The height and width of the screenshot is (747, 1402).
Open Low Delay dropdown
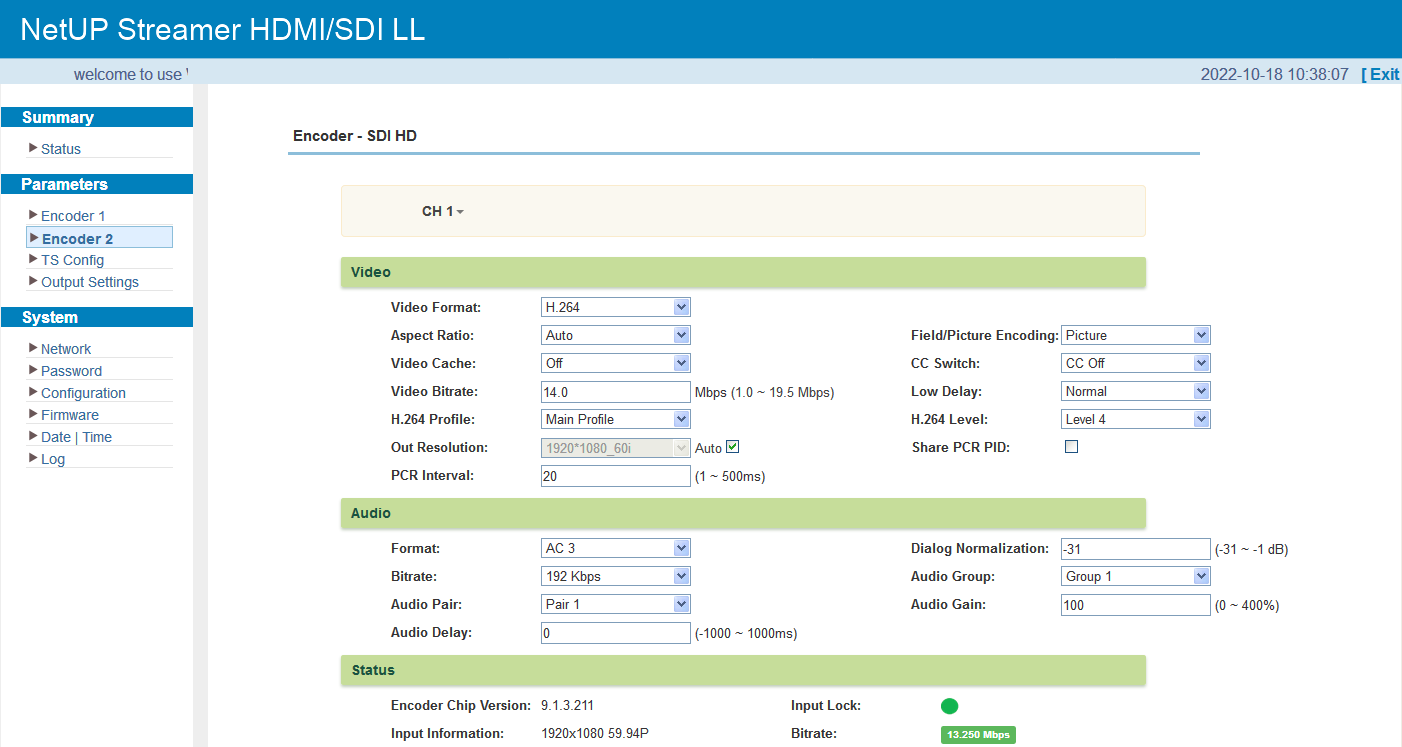pos(1136,391)
